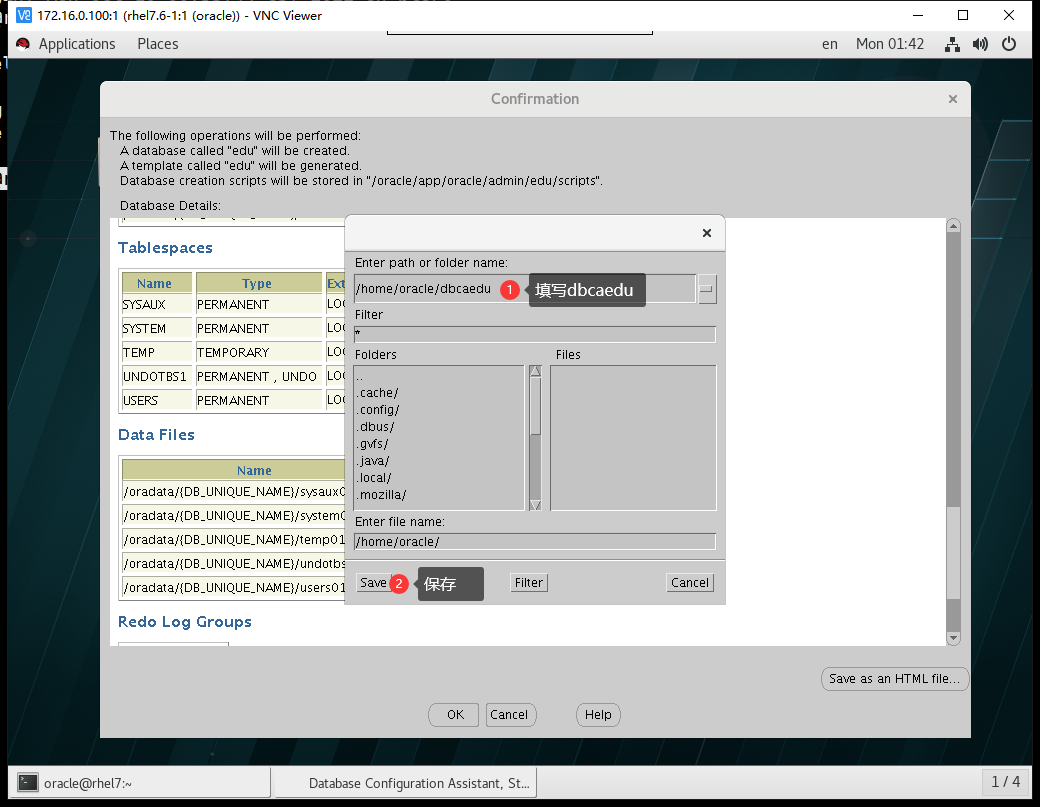This screenshot has width=1040, height=807.
Task: Click the SYSTEM tablespace name cell
Action: point(157,328)
